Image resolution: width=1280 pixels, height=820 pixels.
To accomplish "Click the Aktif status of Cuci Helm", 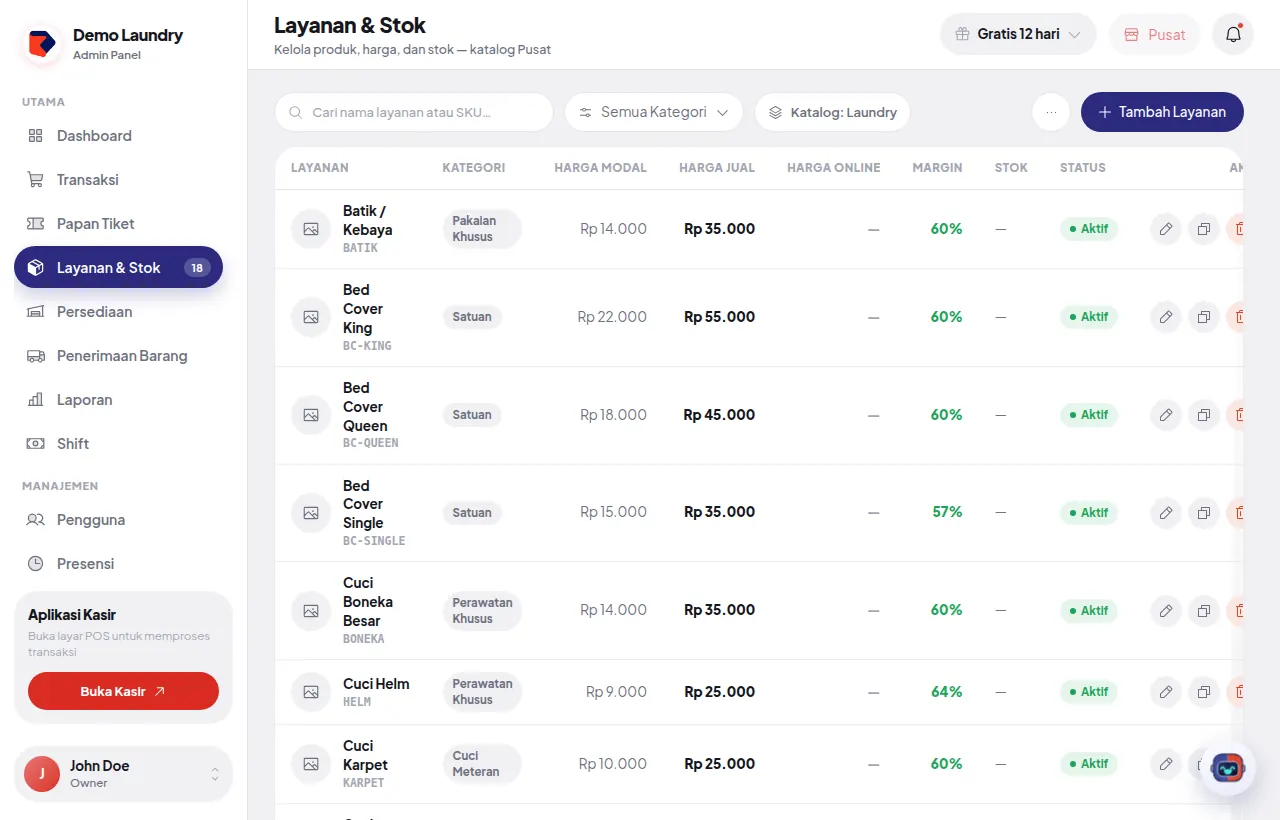I will [x=1089, y=692].
